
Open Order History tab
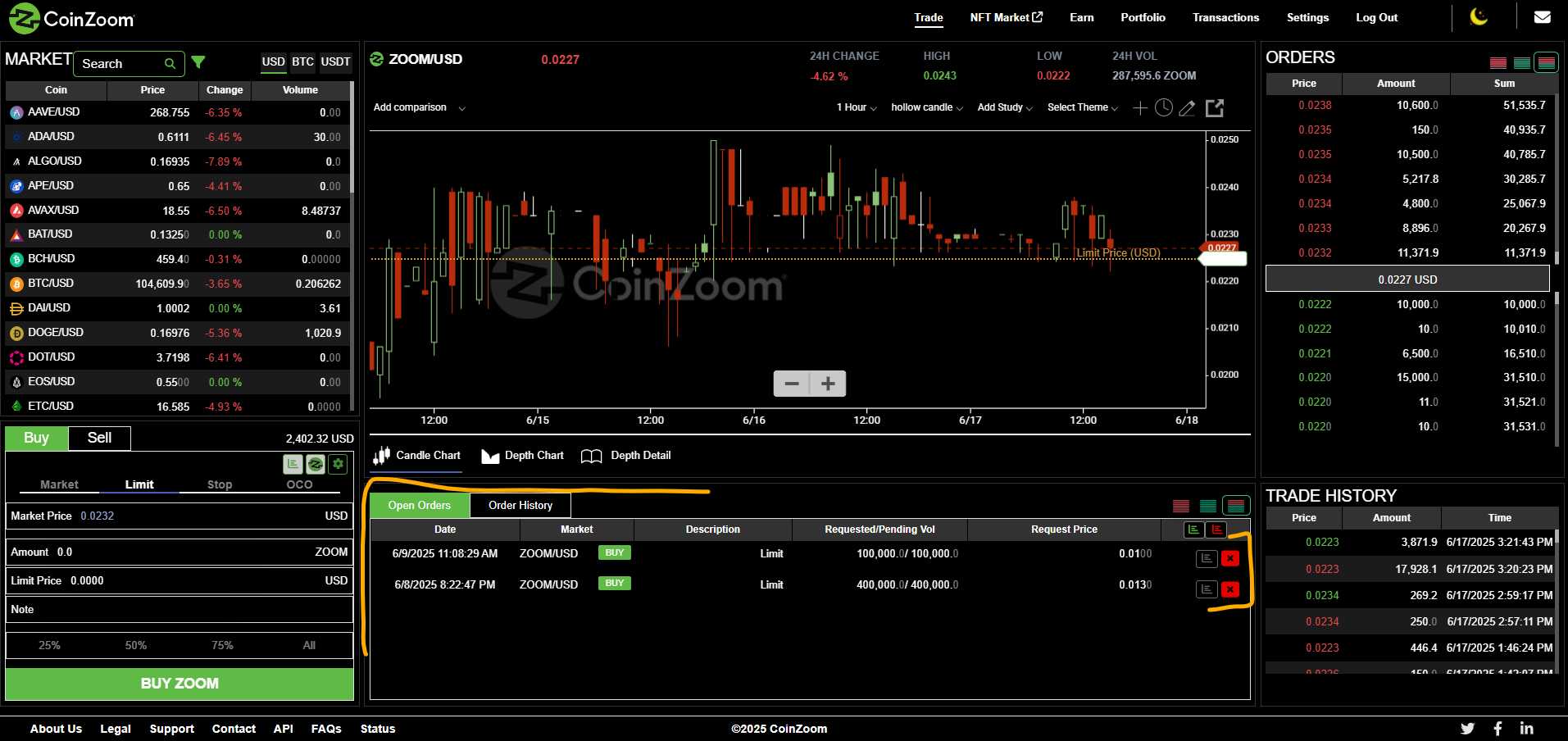pos(520,506)
